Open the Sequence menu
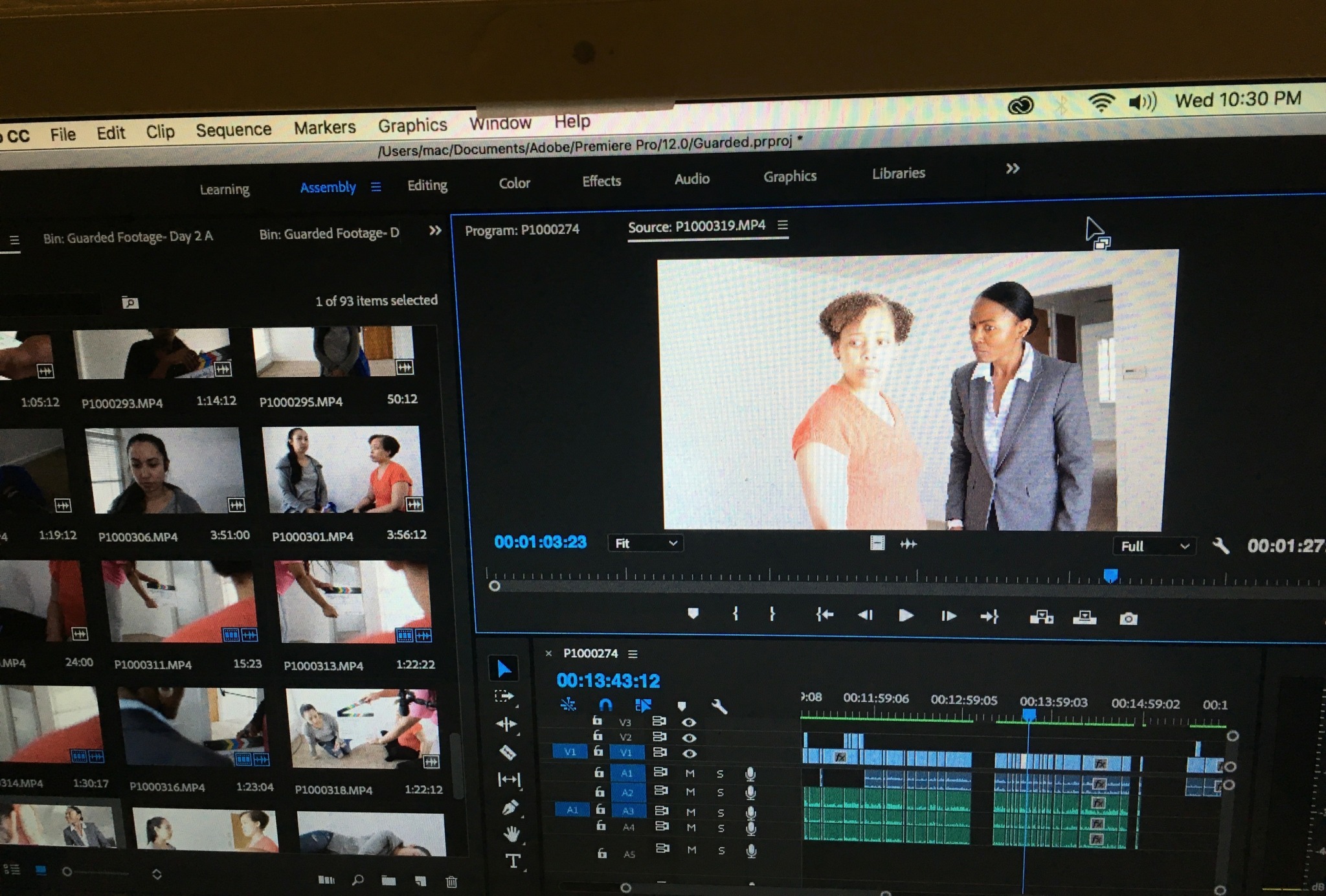Viewport: 1326px width, 896px height. [x=233, y=130]
